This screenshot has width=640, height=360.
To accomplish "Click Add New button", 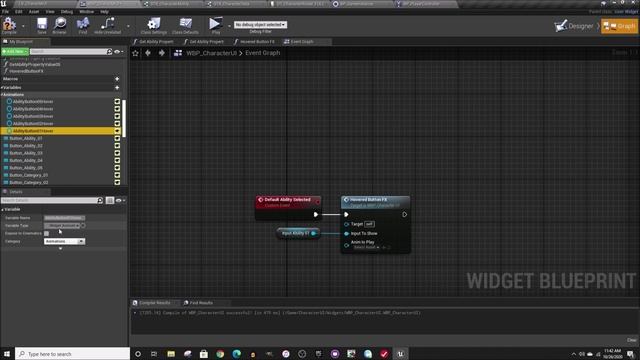I will point(15,51).
